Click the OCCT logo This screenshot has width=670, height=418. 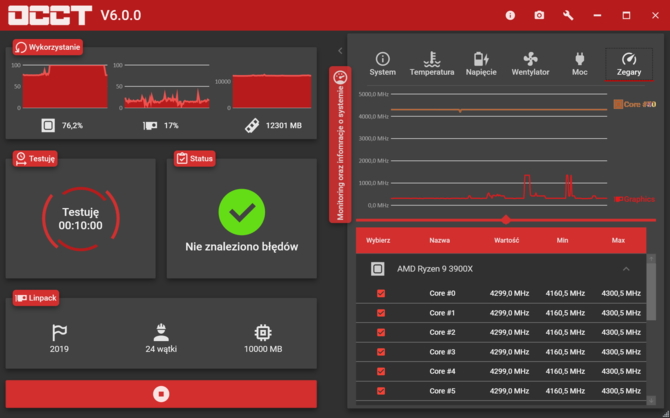pyautogui.click(x=50, y=15)
